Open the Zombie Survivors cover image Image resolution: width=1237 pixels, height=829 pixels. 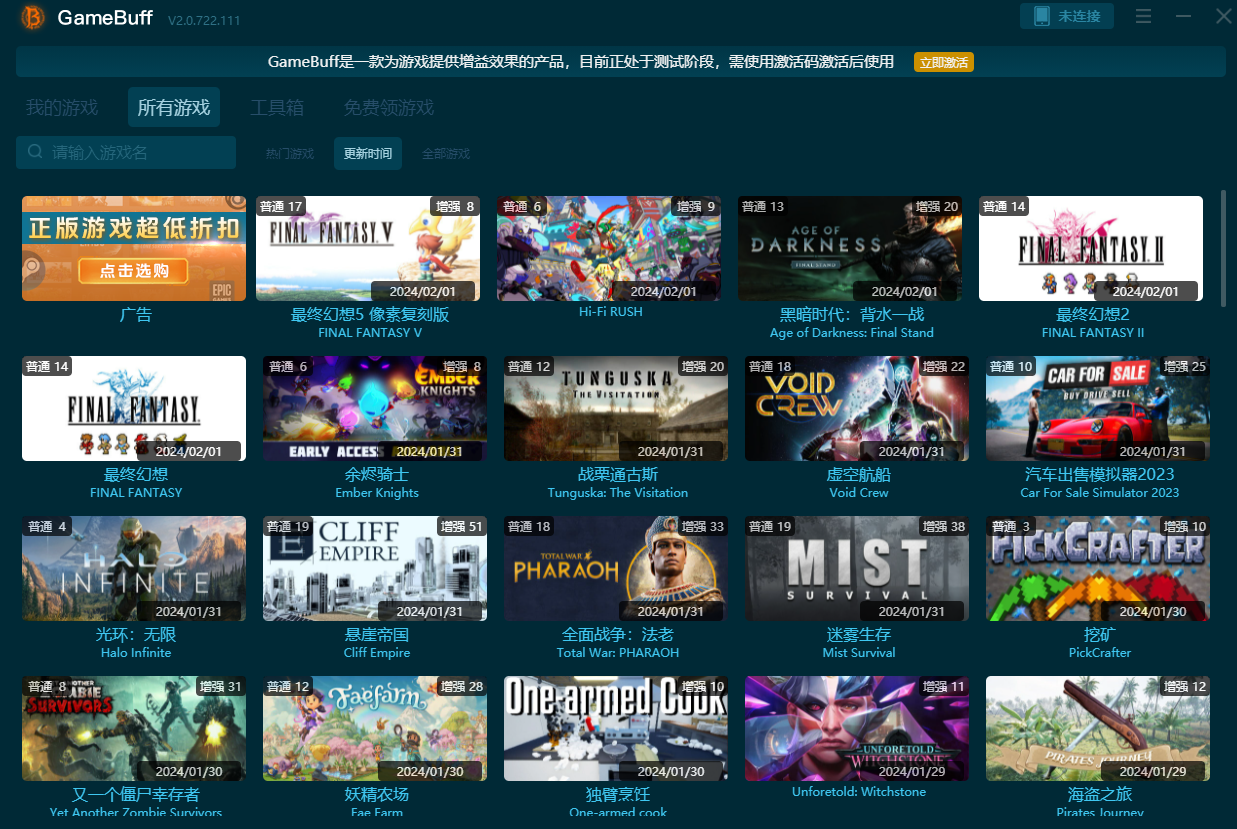pyautogui.click(x=134, y=728)
